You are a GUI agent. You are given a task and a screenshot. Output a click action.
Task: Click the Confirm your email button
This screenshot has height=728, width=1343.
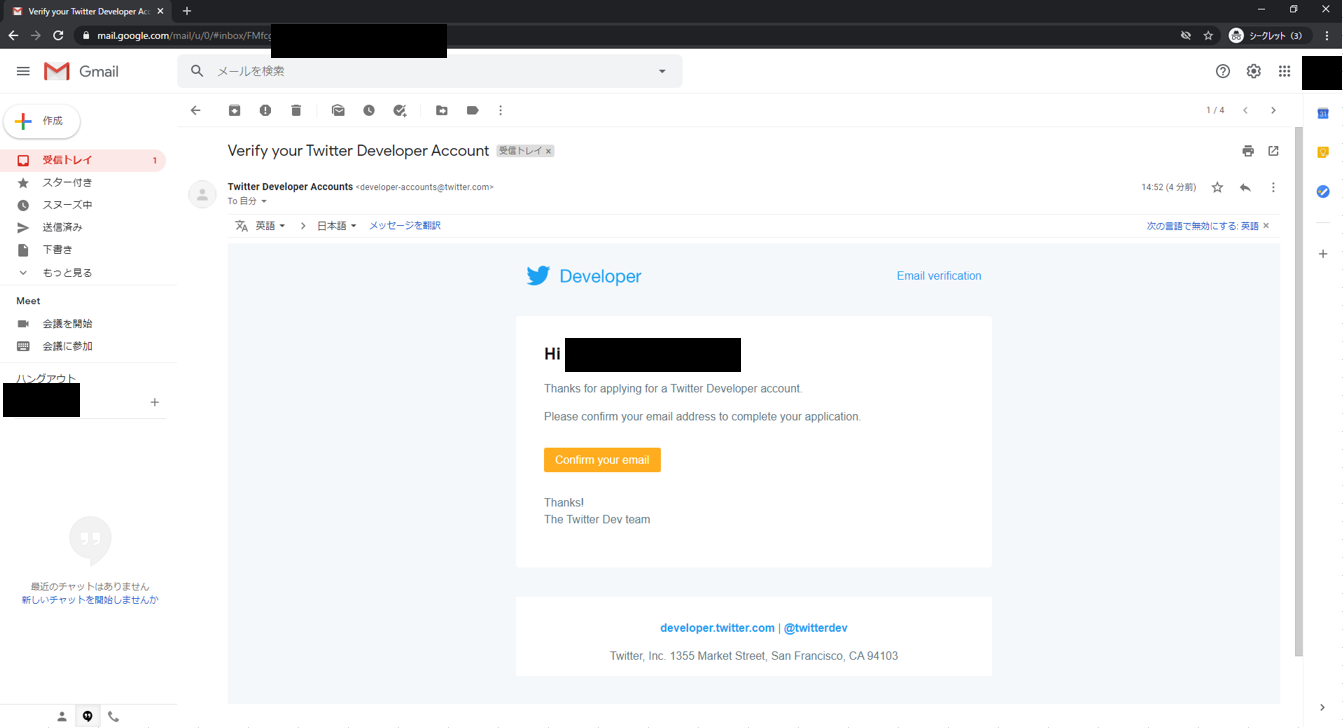point(602,460)
